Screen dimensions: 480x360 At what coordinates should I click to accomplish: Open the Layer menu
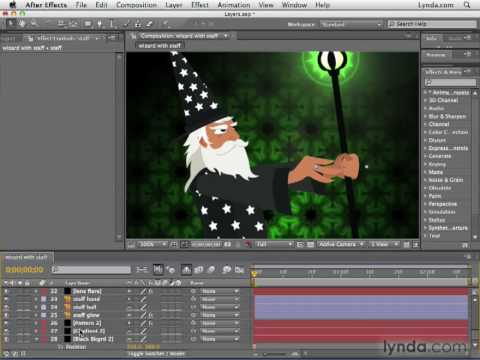coord(174,5)
